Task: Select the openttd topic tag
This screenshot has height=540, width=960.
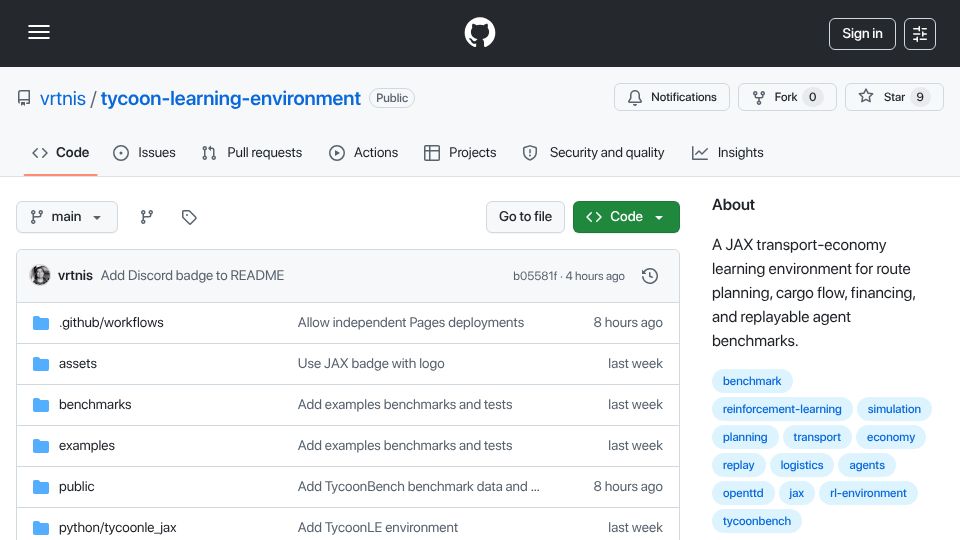Action: (x=743, y=493)
